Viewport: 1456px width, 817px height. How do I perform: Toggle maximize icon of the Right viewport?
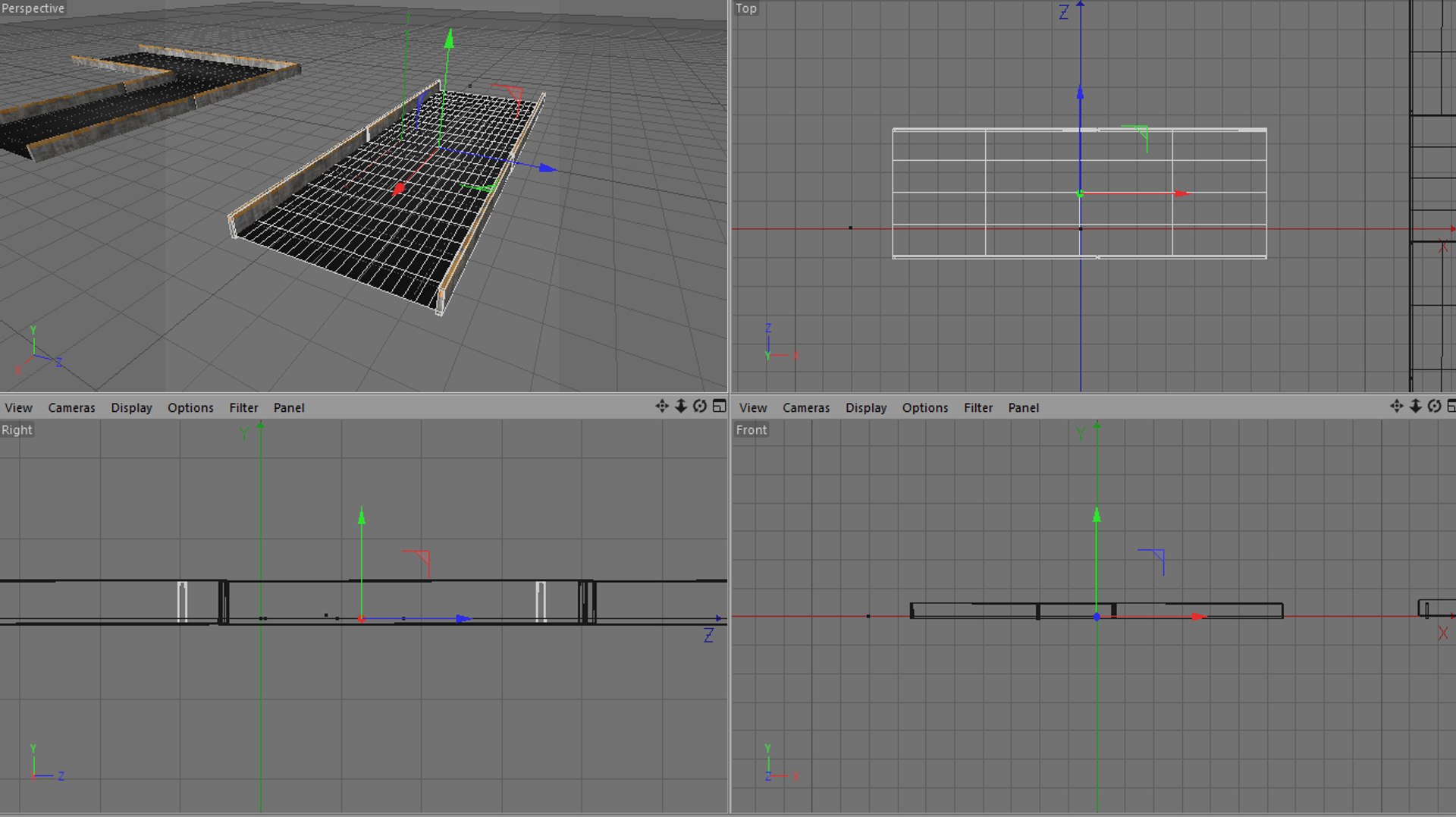click(x=719, y=407)
